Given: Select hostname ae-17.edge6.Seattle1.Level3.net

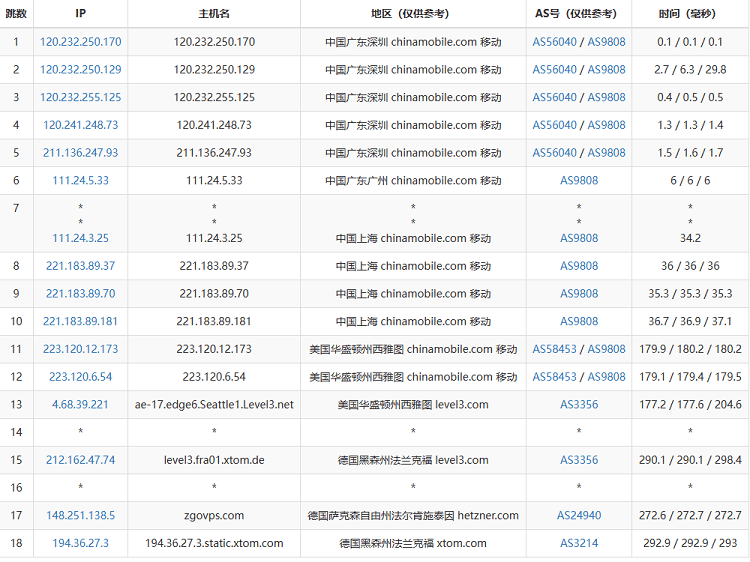Looking at the screenshot, I should [214, 405].
